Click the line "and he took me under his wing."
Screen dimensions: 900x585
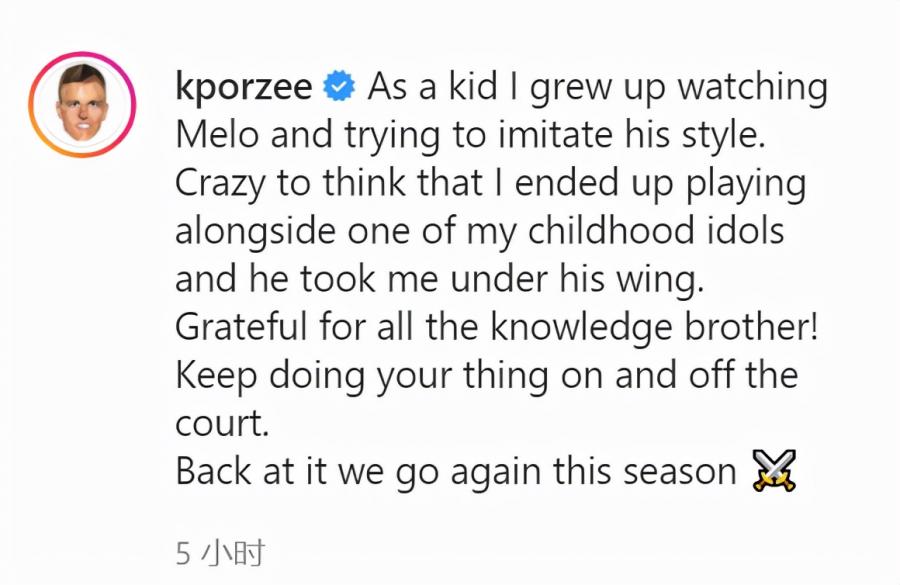tap(440, 280)
